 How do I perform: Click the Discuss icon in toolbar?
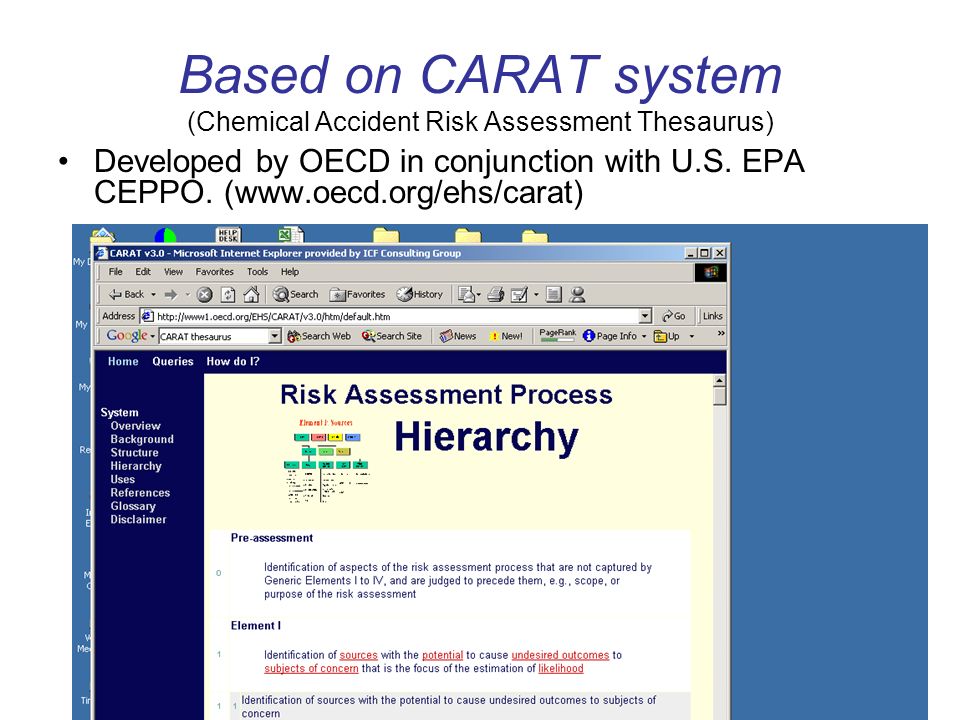tap(553, 295)
